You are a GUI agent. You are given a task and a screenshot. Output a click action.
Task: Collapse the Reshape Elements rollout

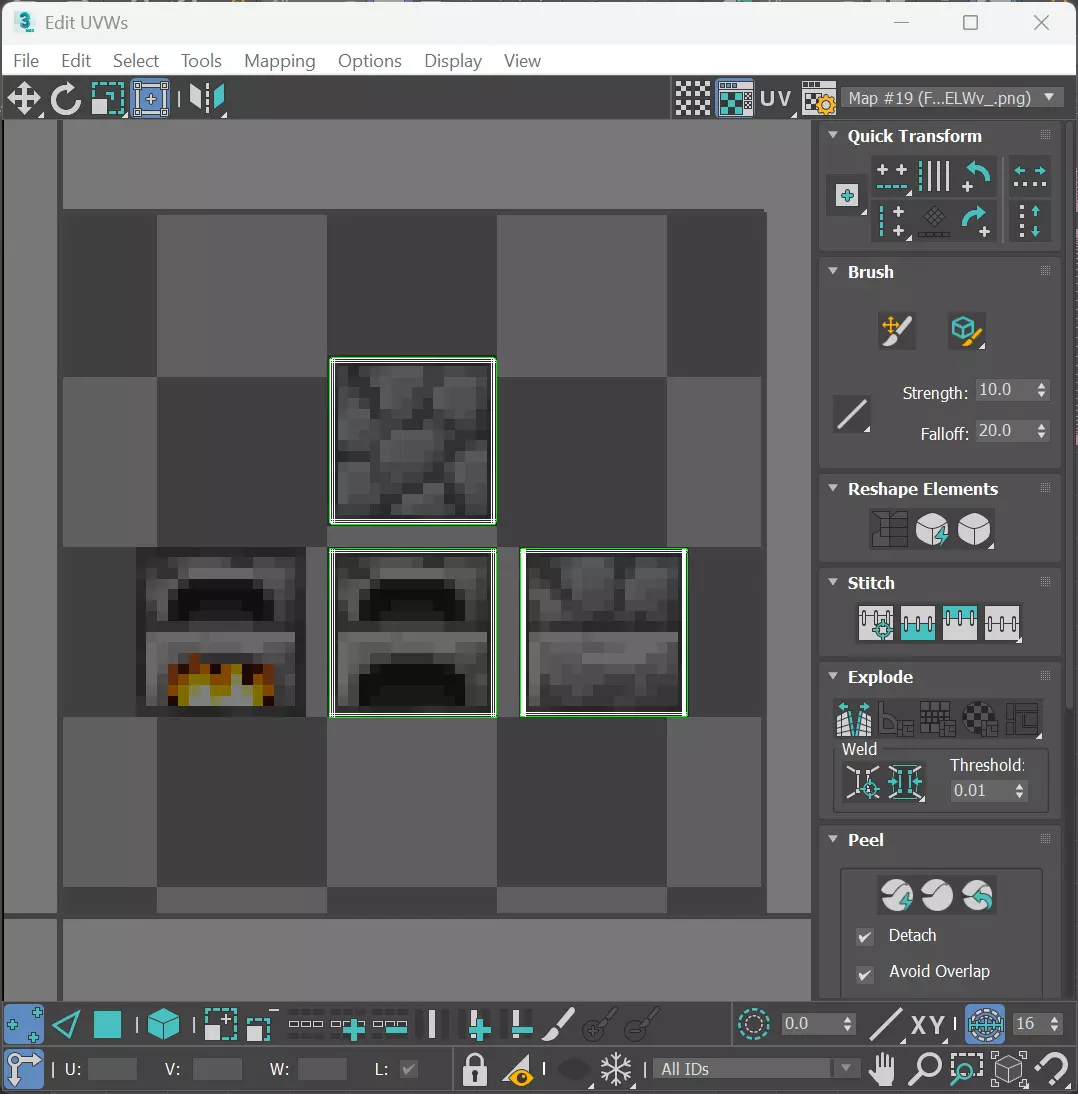pos(833,488)
